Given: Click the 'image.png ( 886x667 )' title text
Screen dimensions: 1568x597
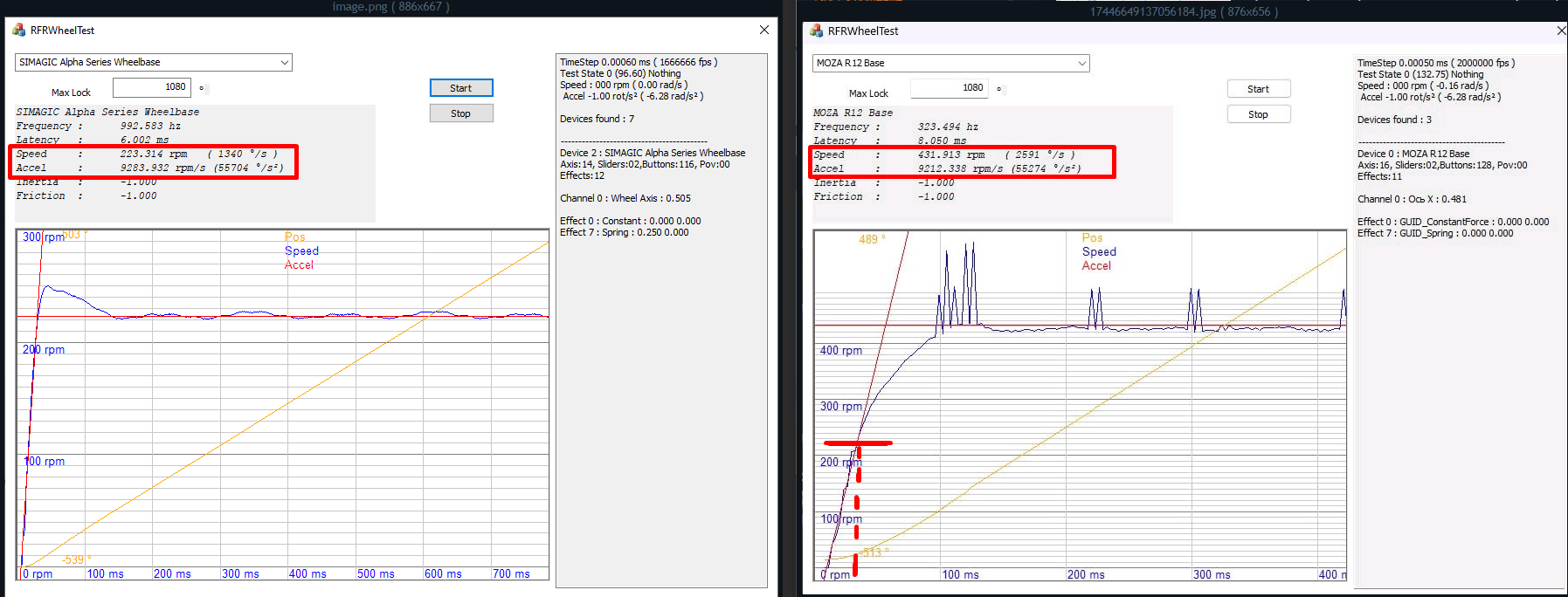Looking at the screenshot, I should [x=391, y=6].
